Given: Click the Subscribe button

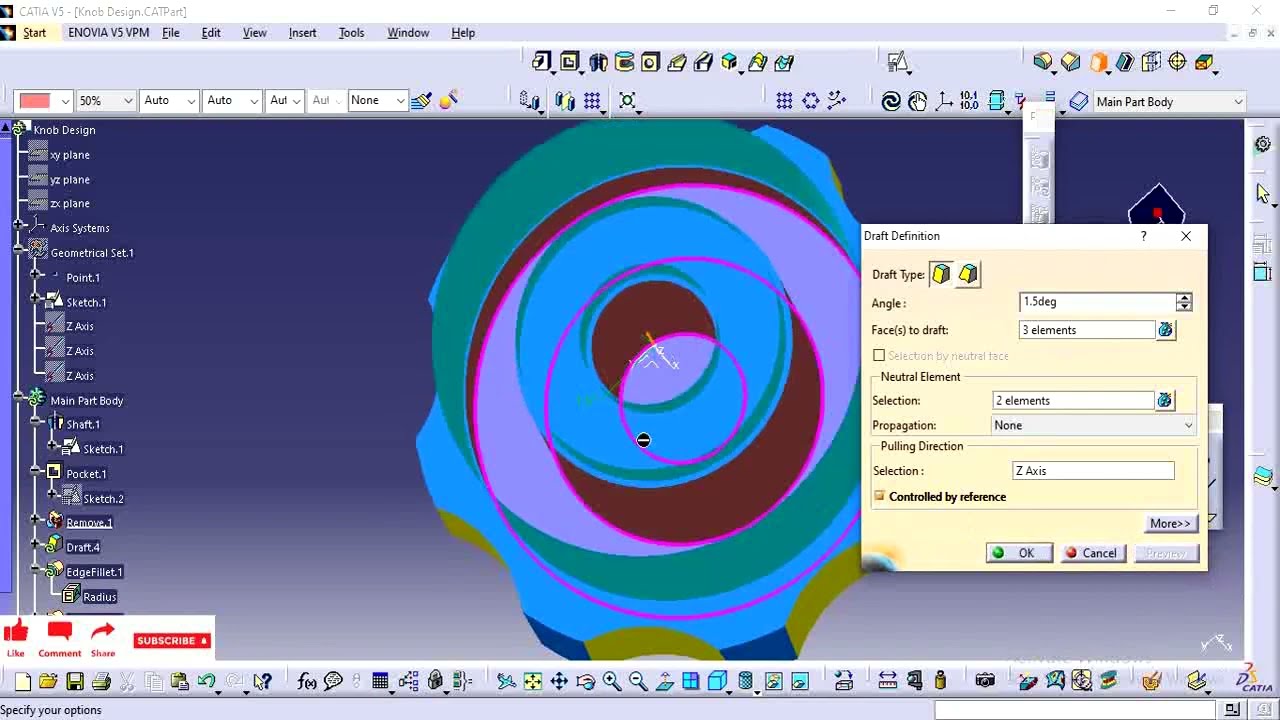Looking at the screenshot, I should 171,640.
